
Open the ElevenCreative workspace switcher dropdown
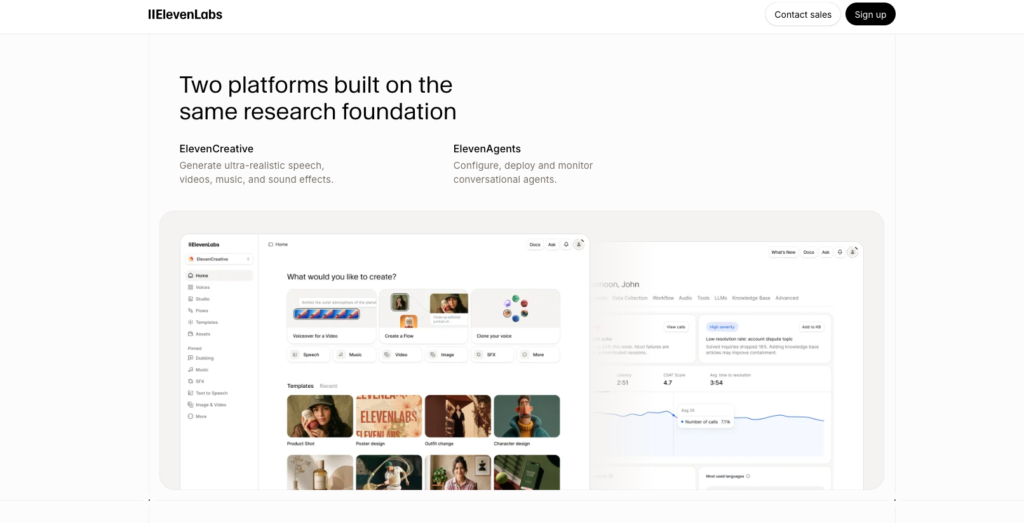point(219,259)
